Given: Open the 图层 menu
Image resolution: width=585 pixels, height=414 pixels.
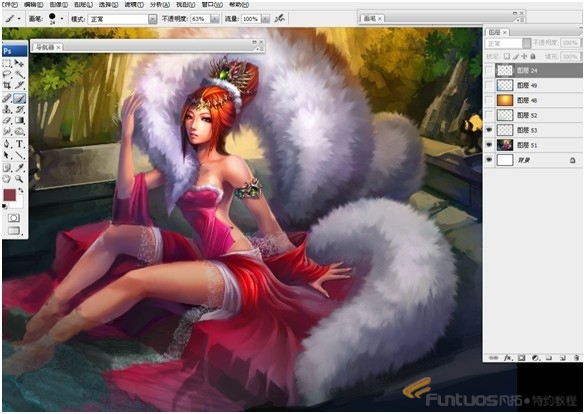Looking at the screenshot, I should pyautogui.click(x=84, y=5).
